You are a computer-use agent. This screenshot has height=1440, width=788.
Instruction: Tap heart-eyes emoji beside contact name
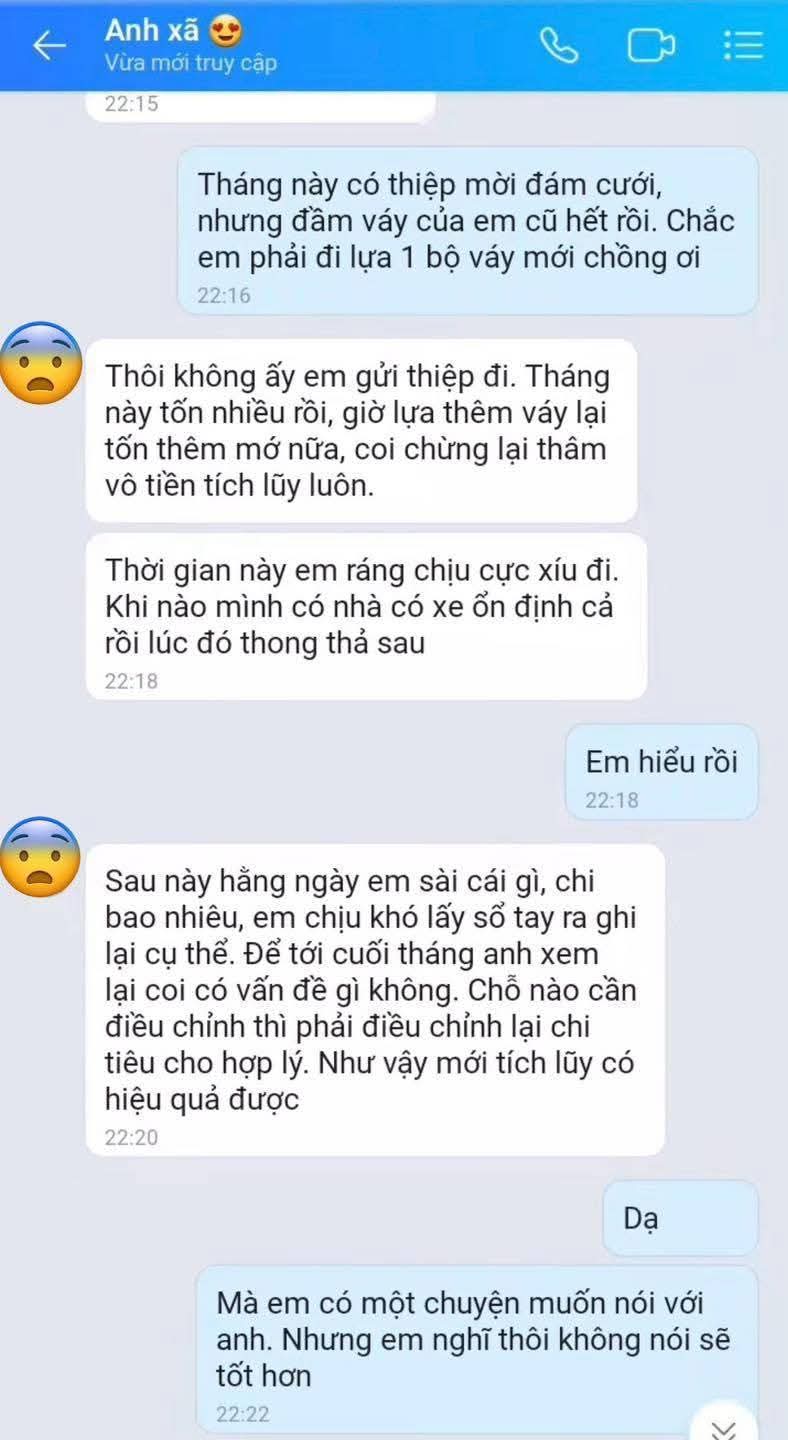click(228, 32)
